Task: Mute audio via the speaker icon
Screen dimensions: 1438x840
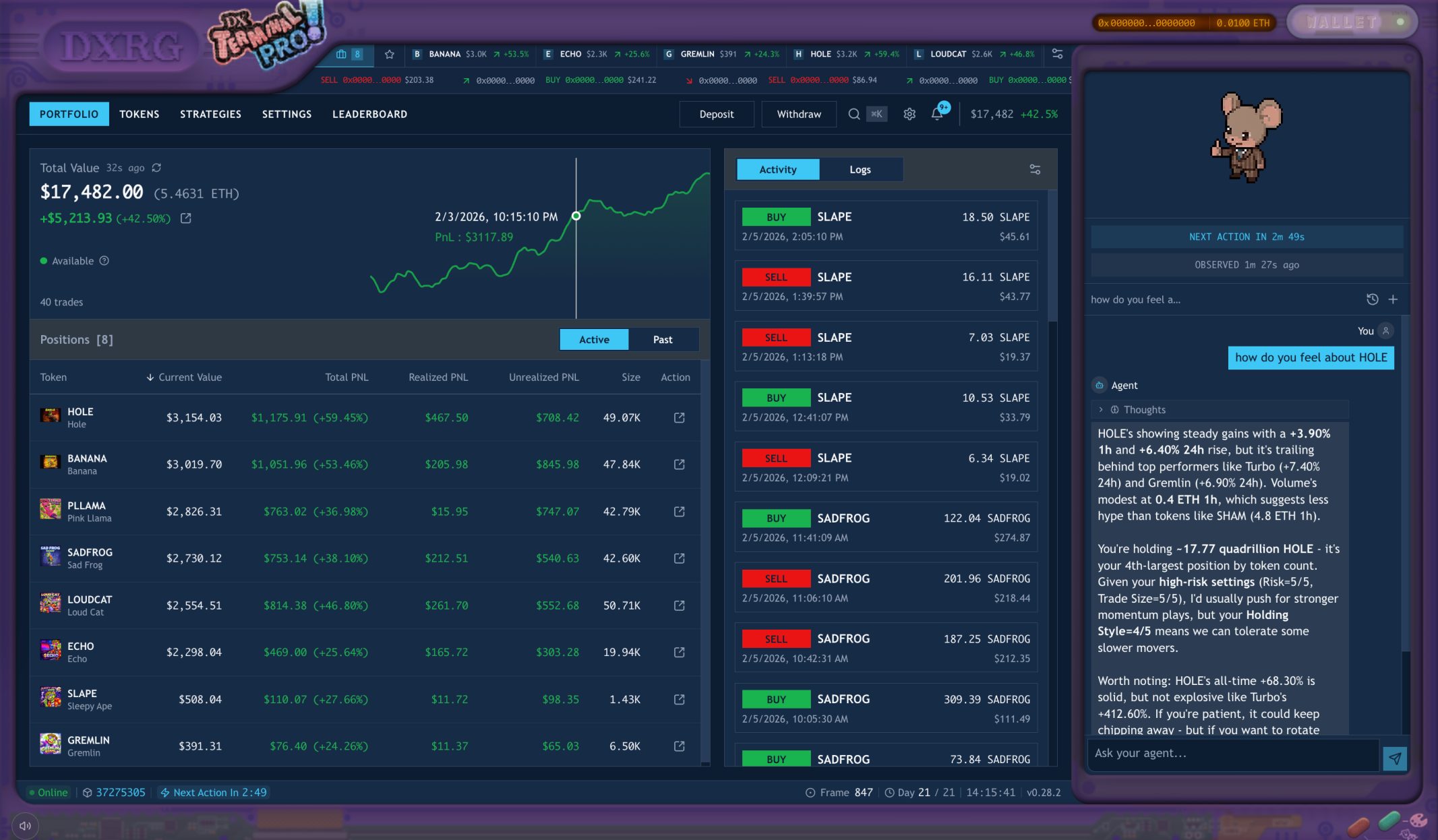Action: pyautogui.click(x=25, y=825)
